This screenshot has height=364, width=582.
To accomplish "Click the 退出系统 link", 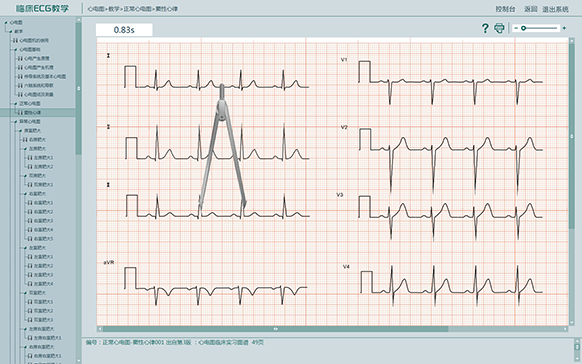I will pos(555,9).
